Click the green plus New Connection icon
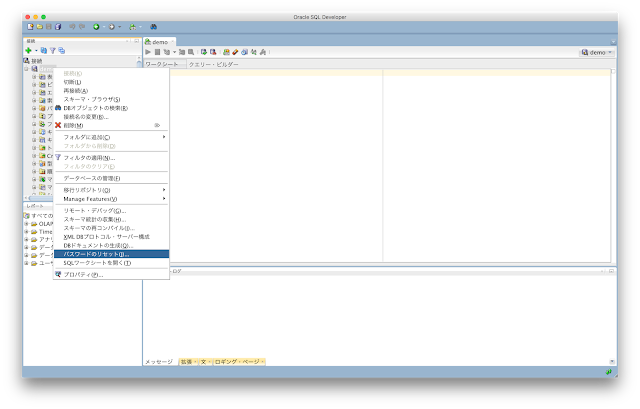The width and height of the screenshot is (640, 409). (x=28, y=51)
